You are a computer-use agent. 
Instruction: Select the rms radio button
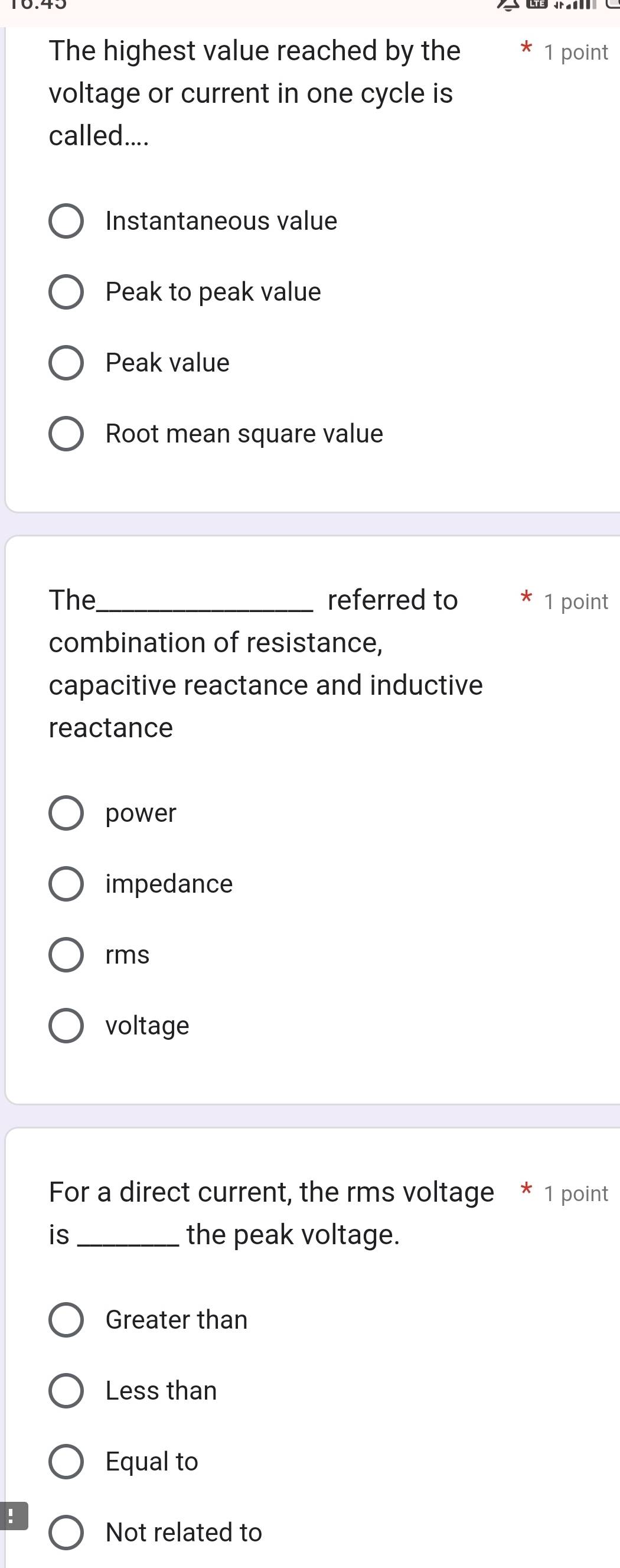66,955
